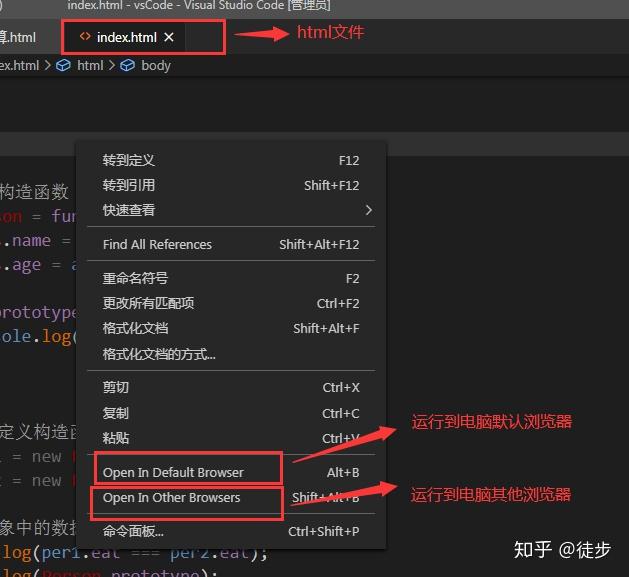Click the log call after ole.

pos(56,337)
